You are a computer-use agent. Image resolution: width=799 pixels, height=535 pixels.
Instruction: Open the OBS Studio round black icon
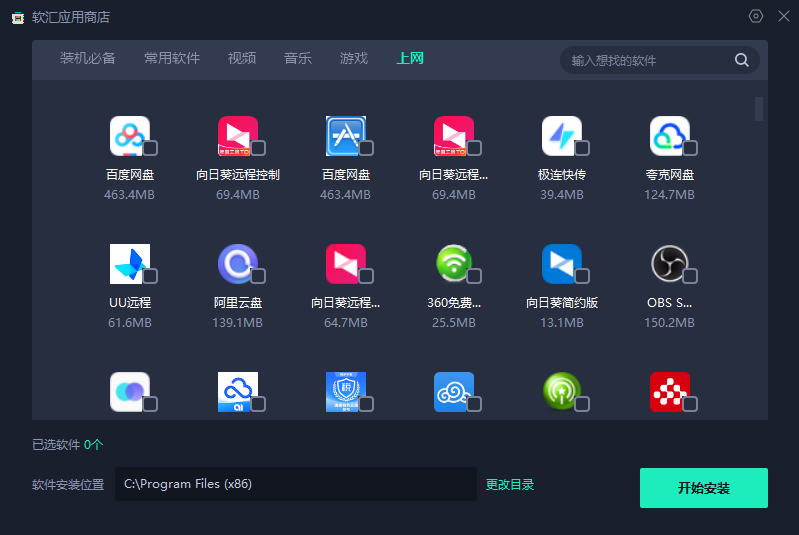tap(670, 264)
